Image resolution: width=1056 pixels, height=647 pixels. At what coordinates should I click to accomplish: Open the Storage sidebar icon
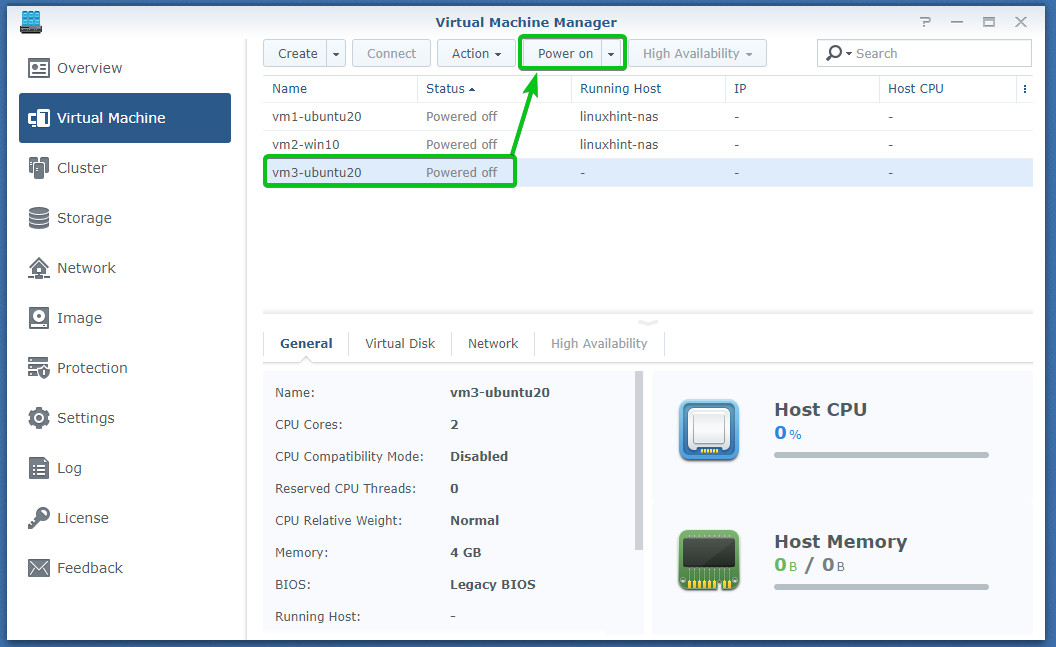tap(39, 218)
